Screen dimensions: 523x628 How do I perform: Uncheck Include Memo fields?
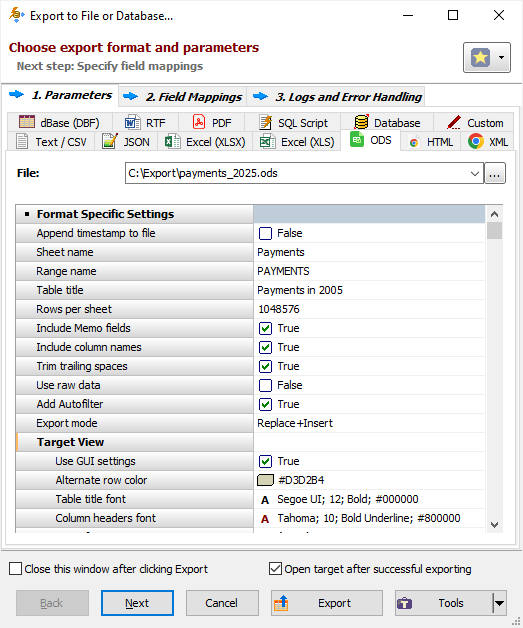point(265,328)
